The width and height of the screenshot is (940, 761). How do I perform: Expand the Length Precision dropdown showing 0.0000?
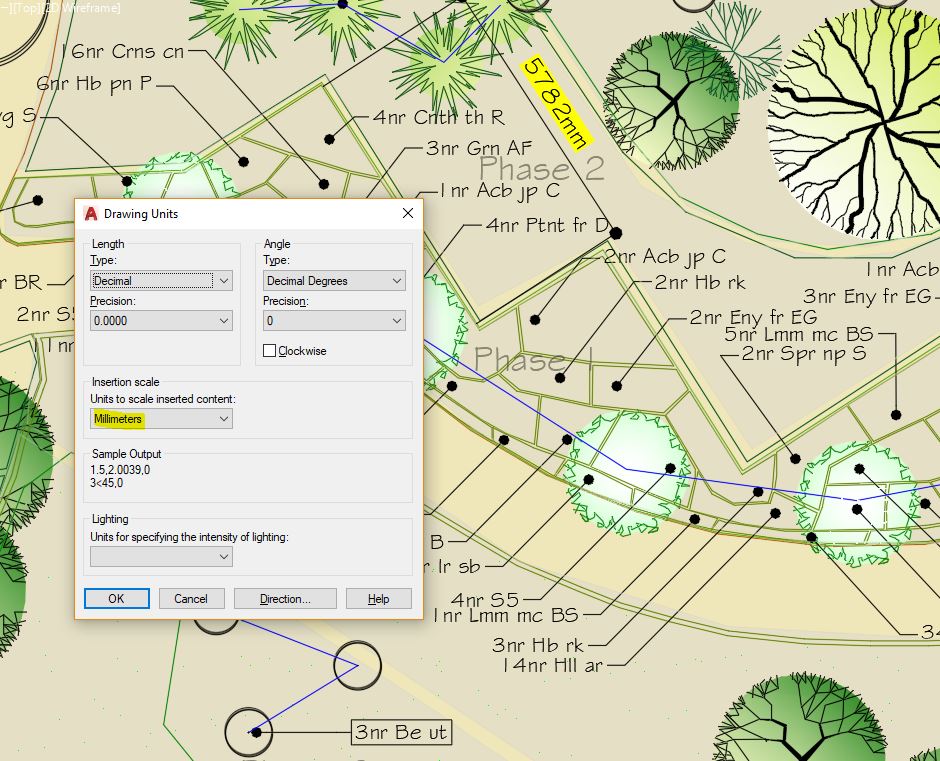[161, 321]
